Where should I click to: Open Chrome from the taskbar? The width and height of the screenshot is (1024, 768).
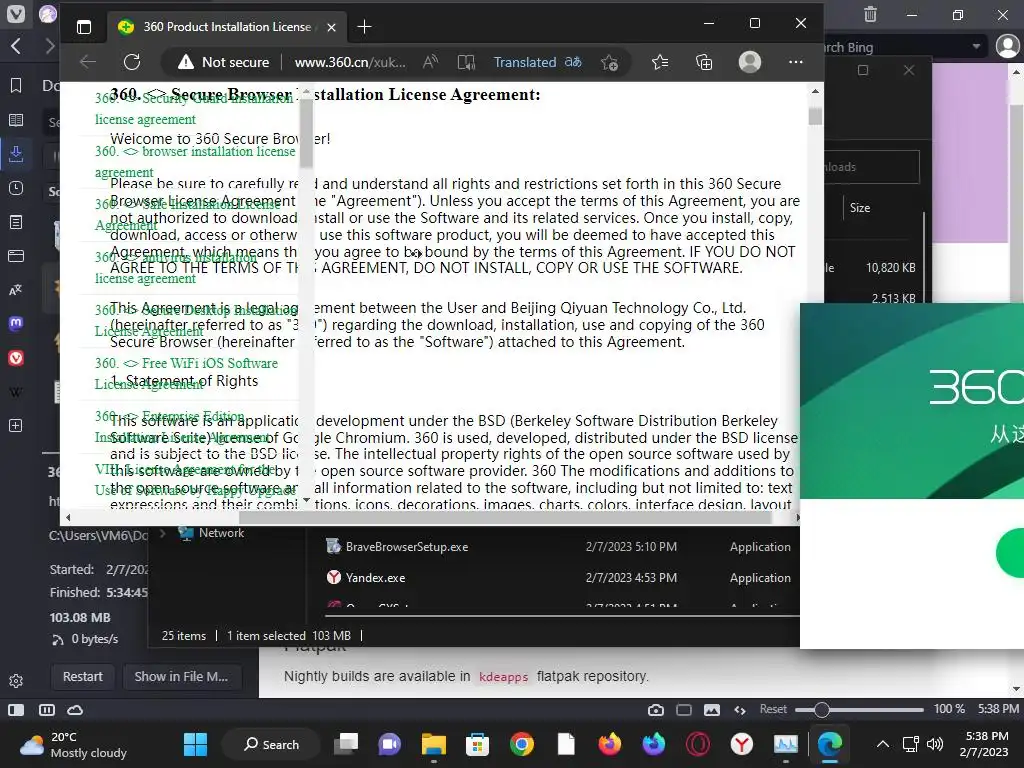point(521,744)
